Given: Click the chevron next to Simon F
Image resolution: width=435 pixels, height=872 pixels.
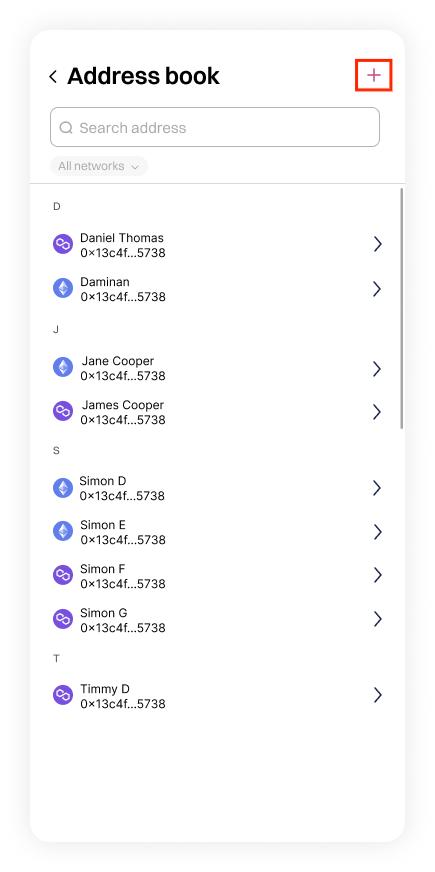Looking at the screenshot, I should click(378, 575).
